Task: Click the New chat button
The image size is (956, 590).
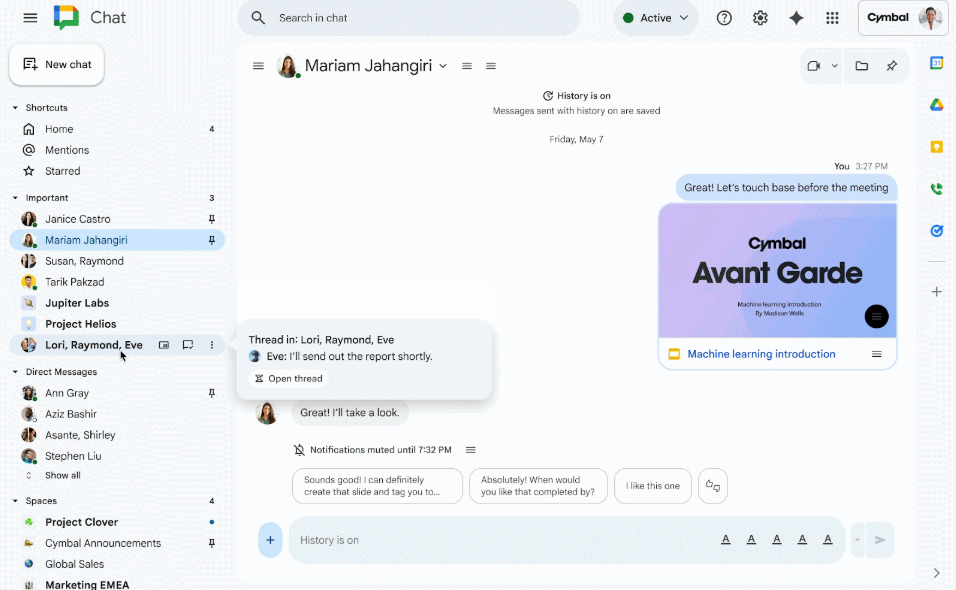Action: (57, 65)
